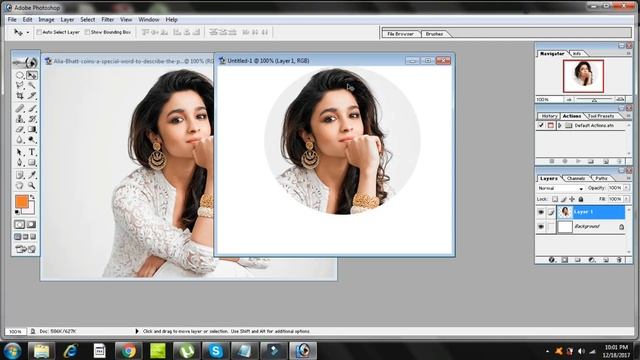
Task: Toggle Lock image pixels
Action: point(563,199)
